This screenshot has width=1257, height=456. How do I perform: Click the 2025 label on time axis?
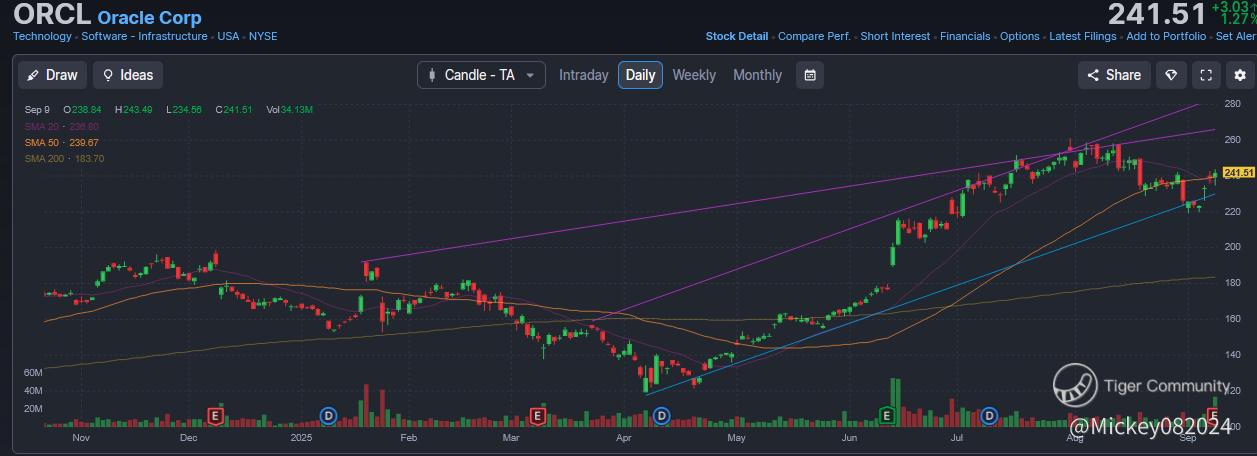(x=301, y=438)
